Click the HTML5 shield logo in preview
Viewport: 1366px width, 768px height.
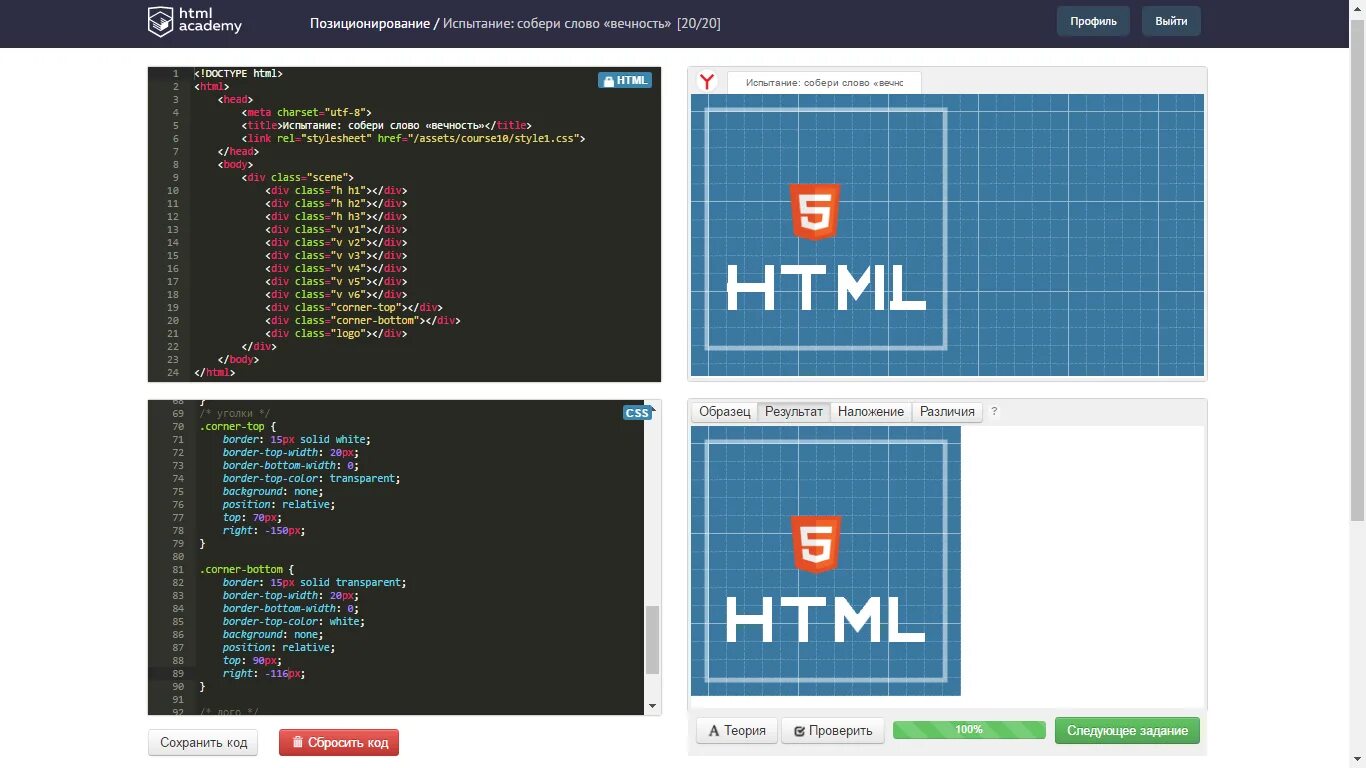click(x=816, y=211)
